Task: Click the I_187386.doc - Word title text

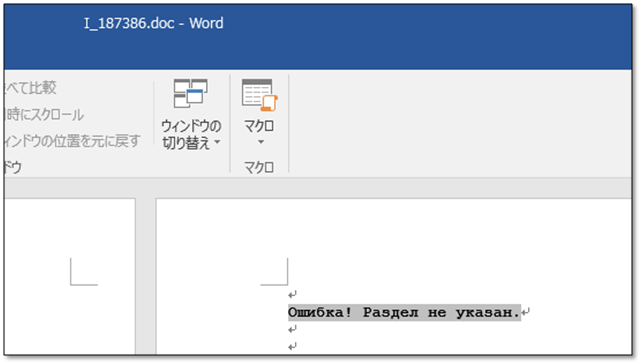Action: pyautogui.click(x=154, y=23)
